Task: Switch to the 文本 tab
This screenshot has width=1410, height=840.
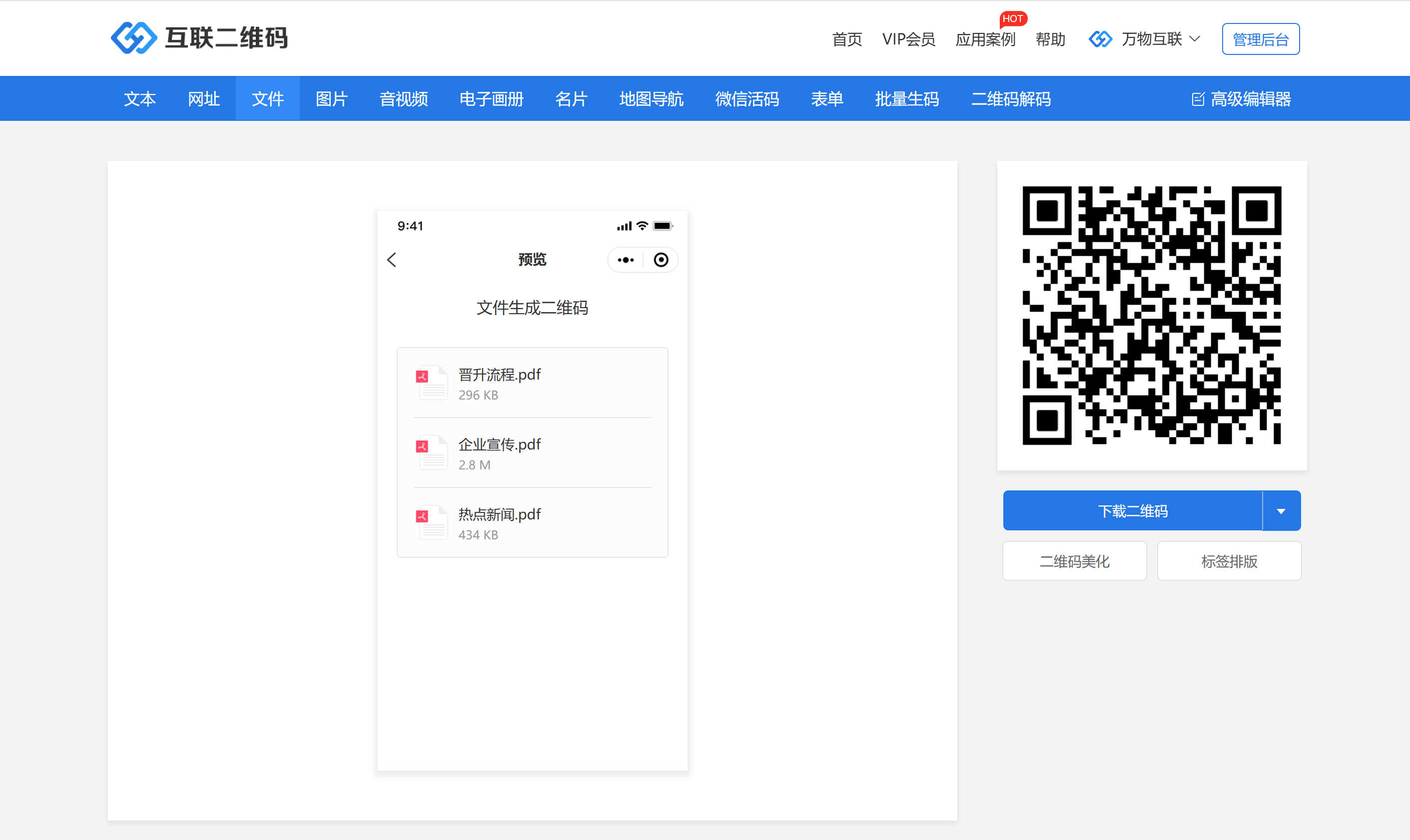Action: (140, 98)
